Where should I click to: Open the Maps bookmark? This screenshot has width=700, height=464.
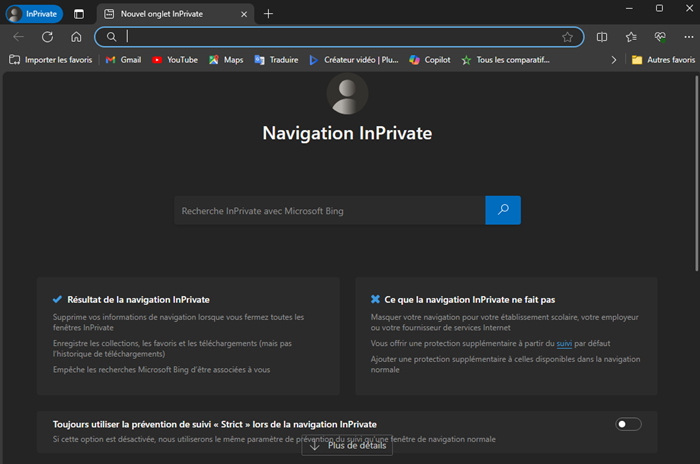226,60
